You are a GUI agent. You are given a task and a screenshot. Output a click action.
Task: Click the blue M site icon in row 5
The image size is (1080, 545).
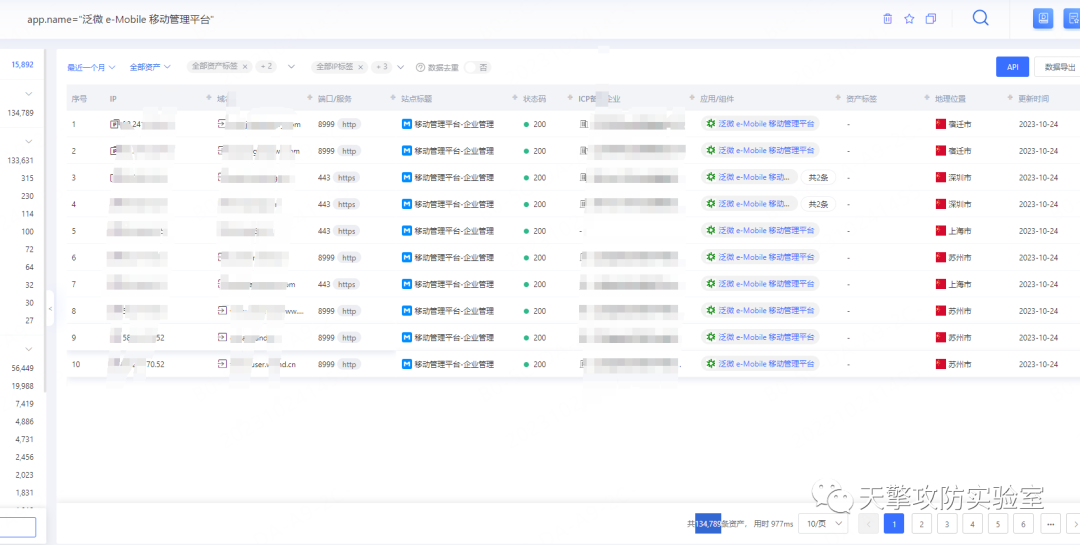click(x=406, y=231)
